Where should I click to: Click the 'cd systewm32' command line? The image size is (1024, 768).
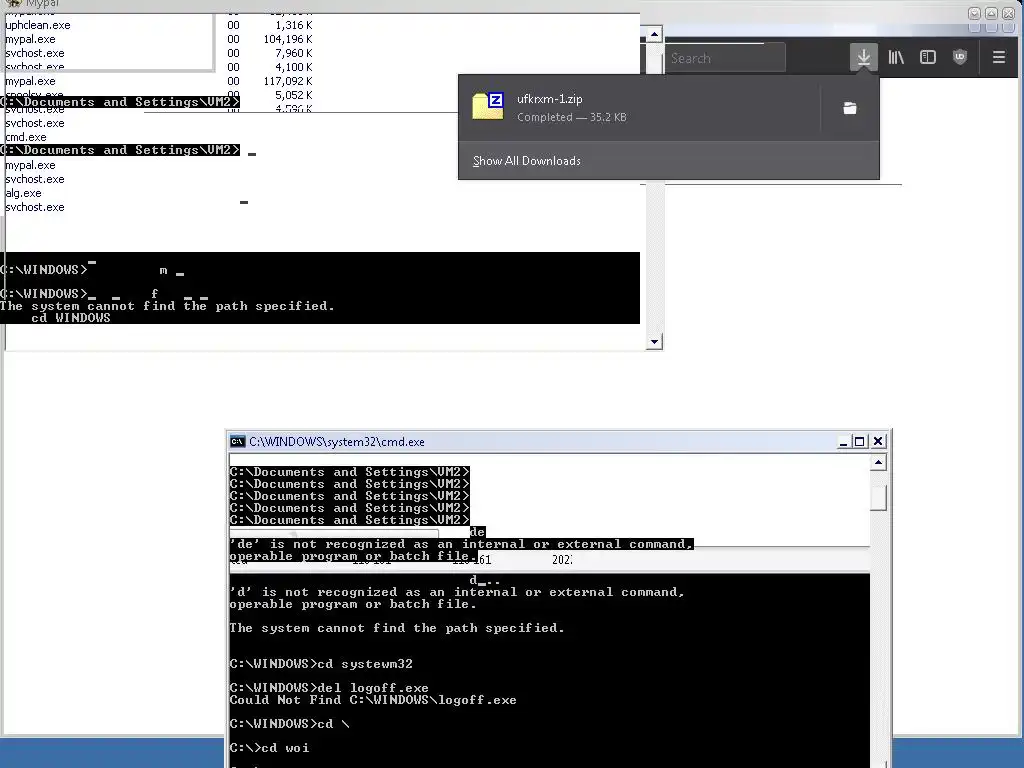point(321,664)
